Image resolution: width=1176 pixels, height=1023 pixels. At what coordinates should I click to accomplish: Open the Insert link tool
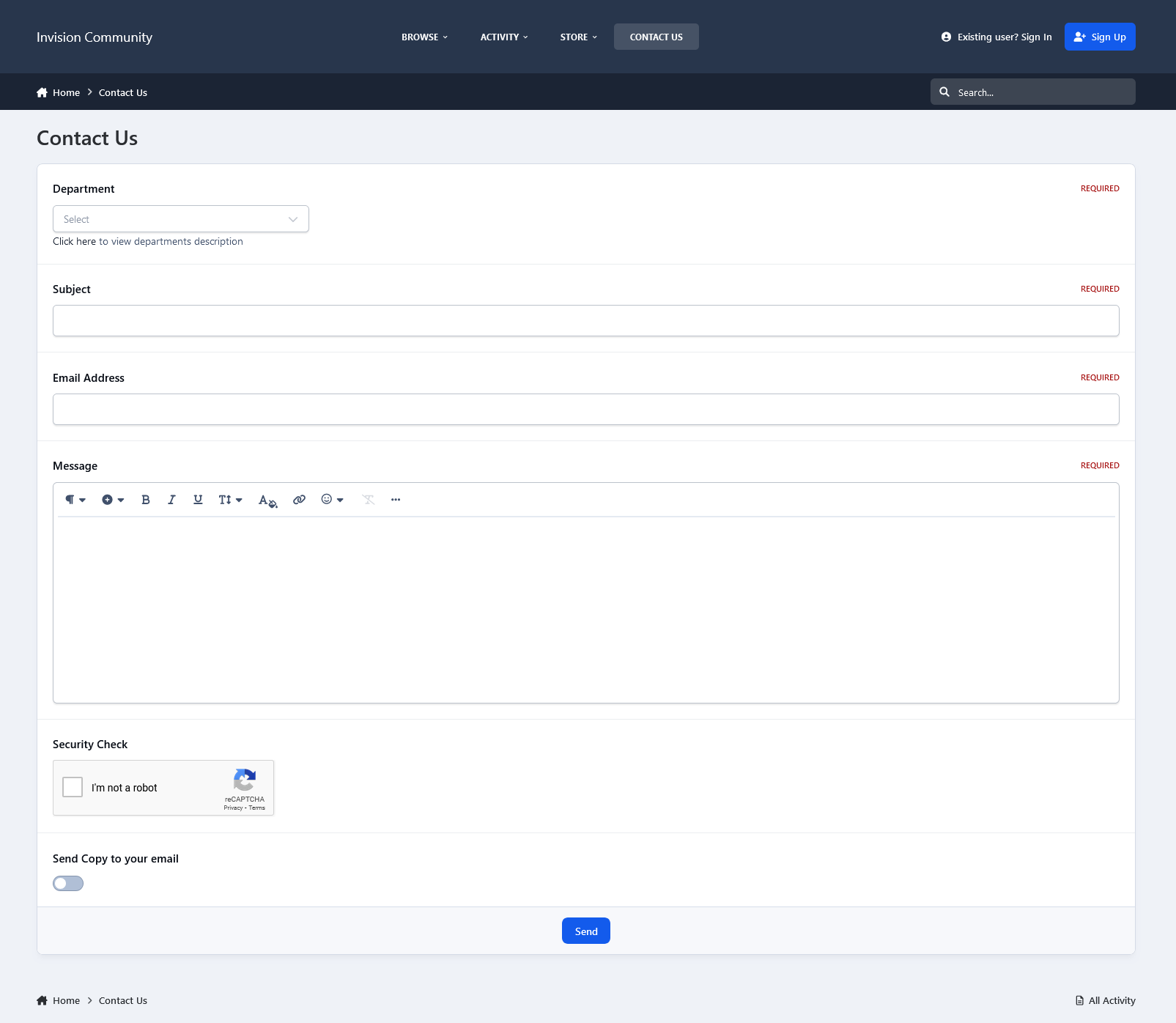pos(299,500)
